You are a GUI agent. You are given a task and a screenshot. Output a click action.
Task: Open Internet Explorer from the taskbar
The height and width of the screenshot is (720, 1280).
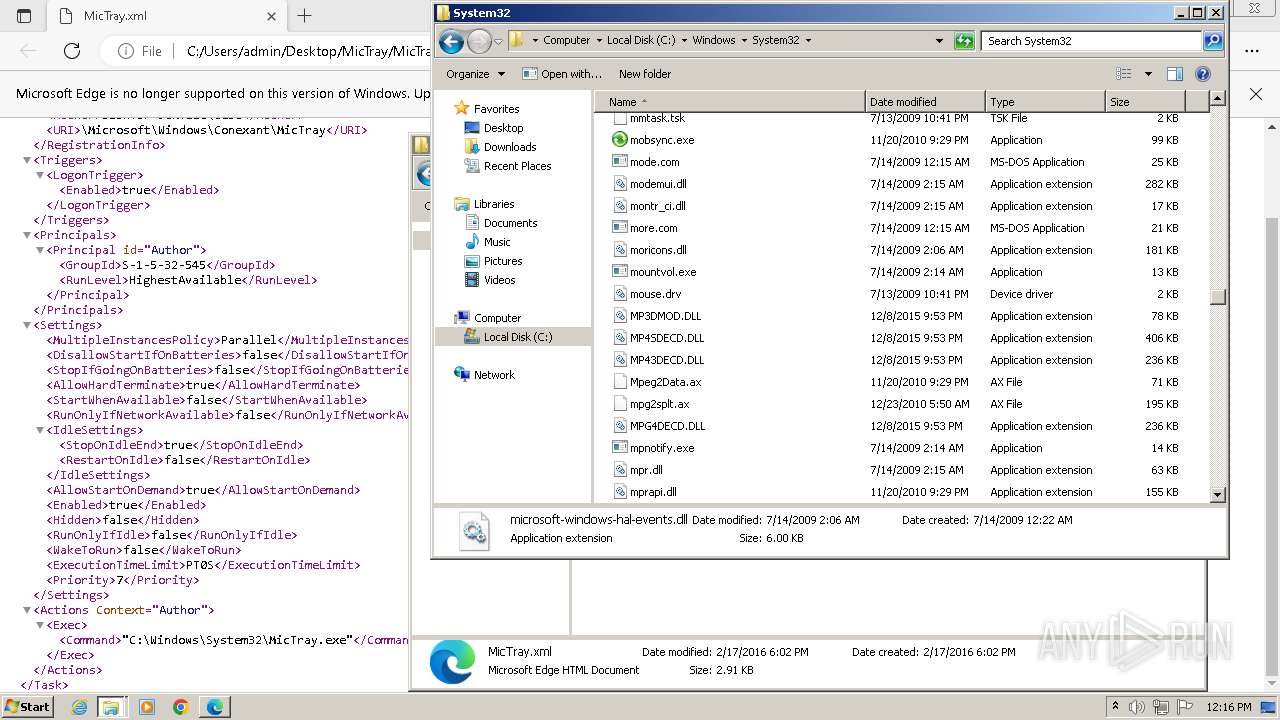point(79,707)
